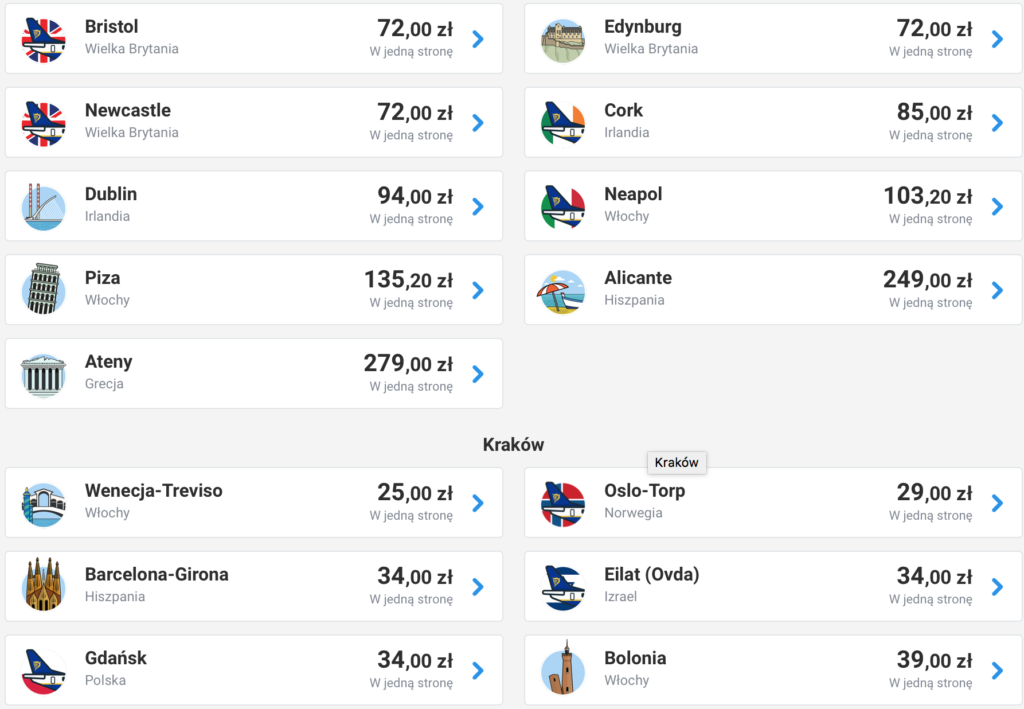
Task: Click the Alicante beach umbrella icon
Action: pos(563,290)
